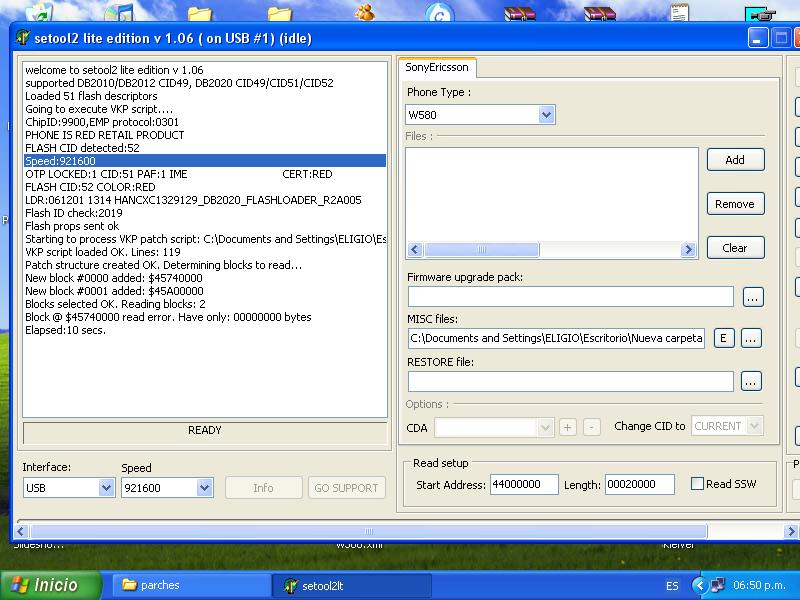Select the 'Flash props sent ok' log line
Image resolution: width=800 pixels, height=600 pixels.
click(72, 226)
